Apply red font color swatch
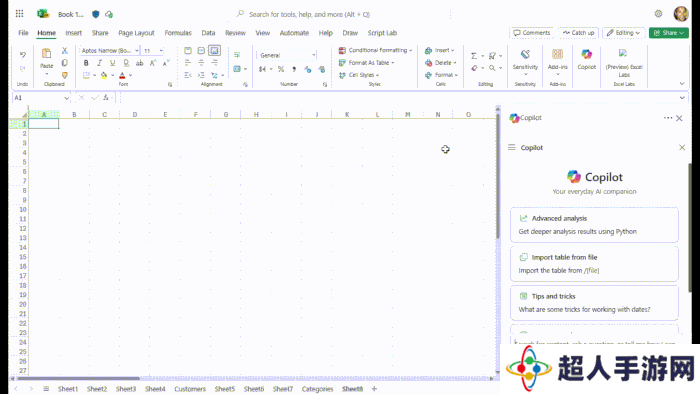 (x=122, y=75)
